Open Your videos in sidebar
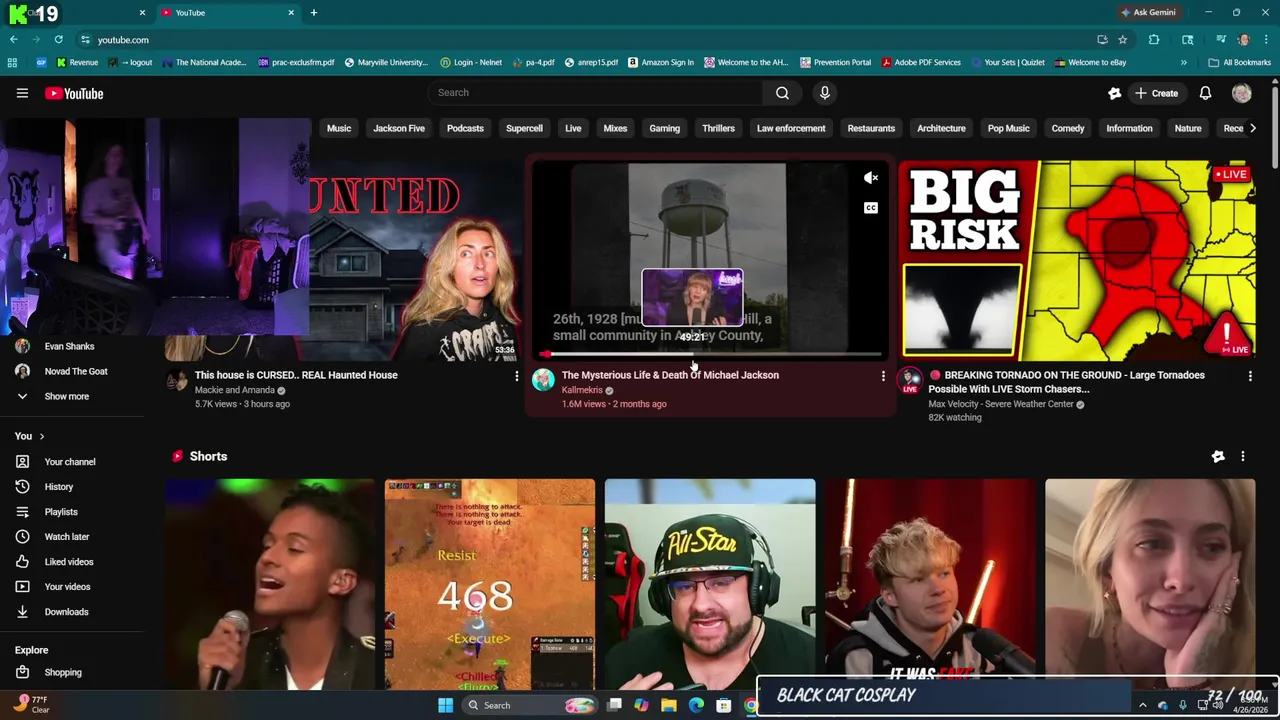The height and width of the screenshot is (720, 1280). [x=67, y=587]
